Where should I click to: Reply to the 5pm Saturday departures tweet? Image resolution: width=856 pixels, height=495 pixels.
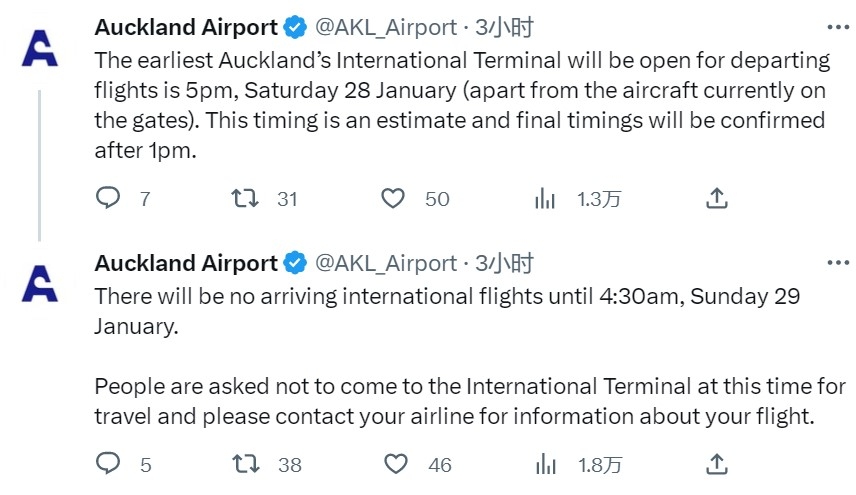click(109, 199)
